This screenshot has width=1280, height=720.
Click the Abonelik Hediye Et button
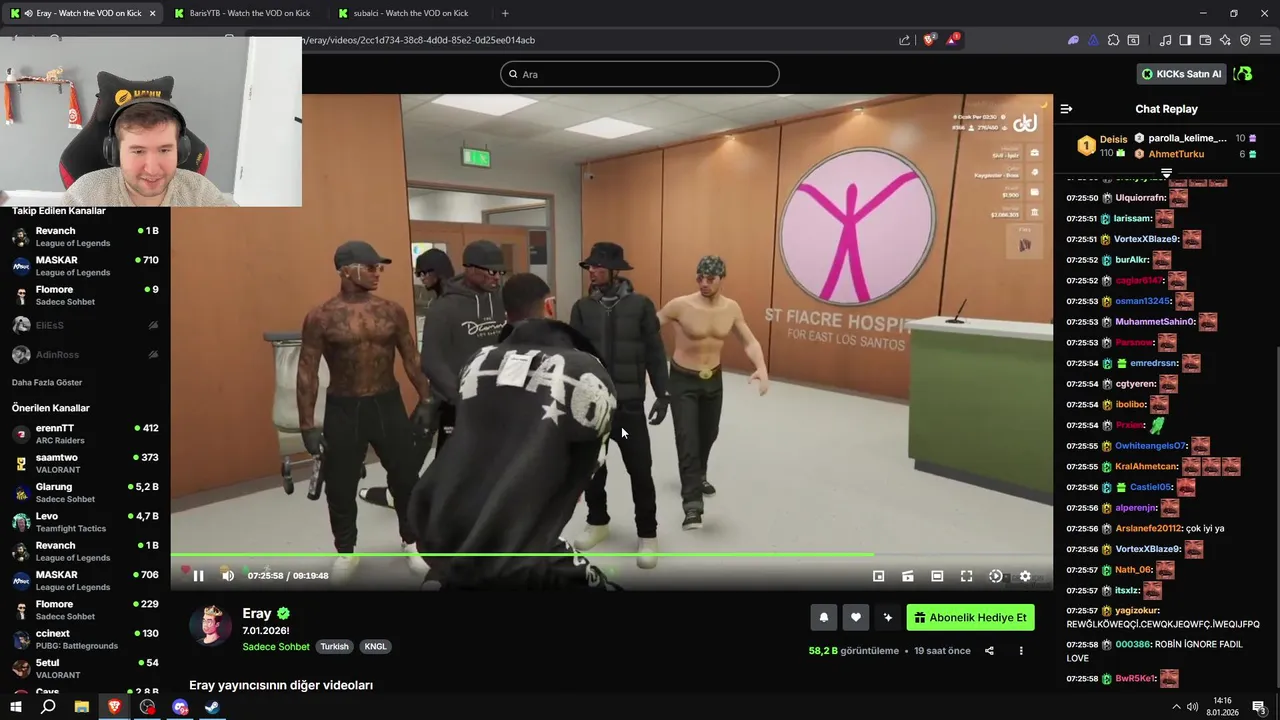pyautogui.click(x=970, y=618)
